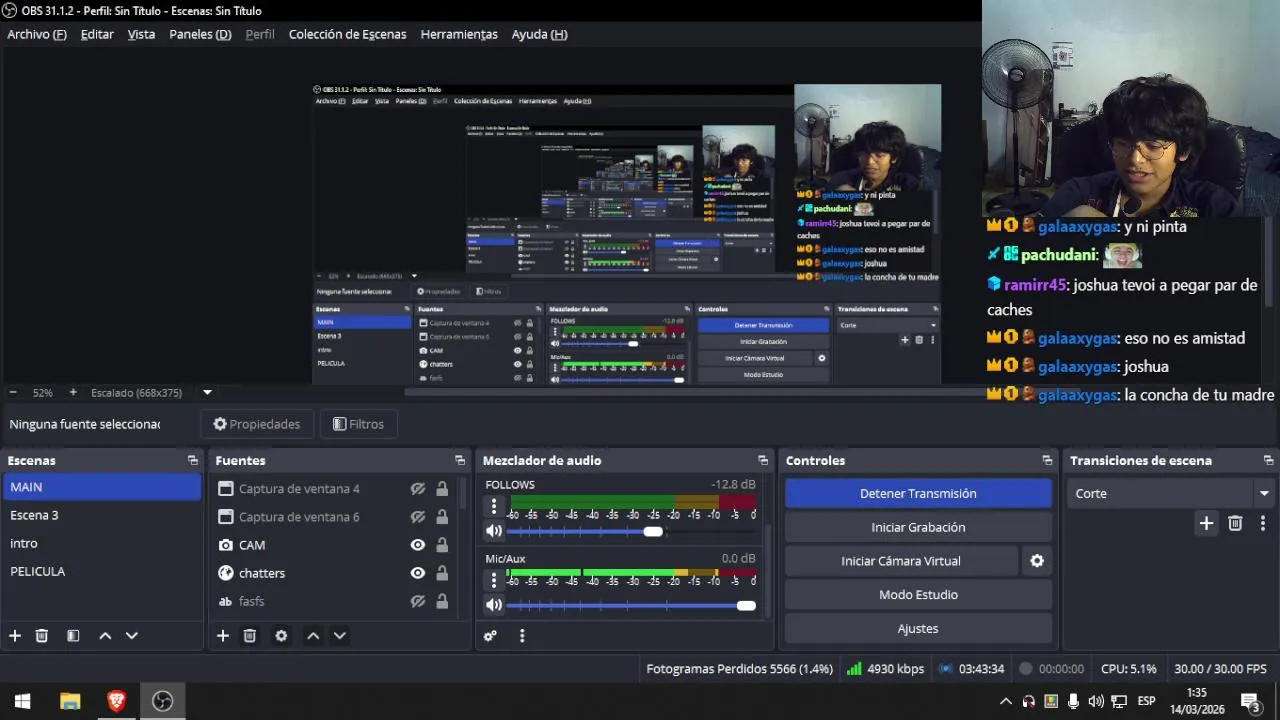Show Captura de ventana 6 source

pos(418,517)
